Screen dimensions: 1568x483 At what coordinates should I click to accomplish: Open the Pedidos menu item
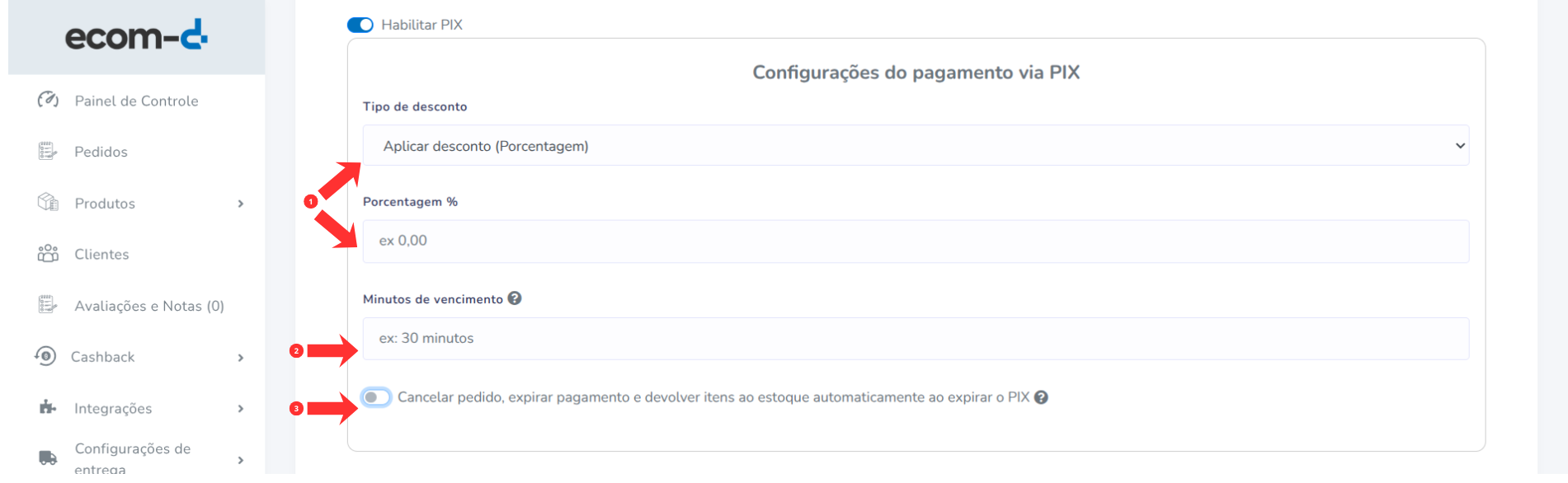click(101, 152)
